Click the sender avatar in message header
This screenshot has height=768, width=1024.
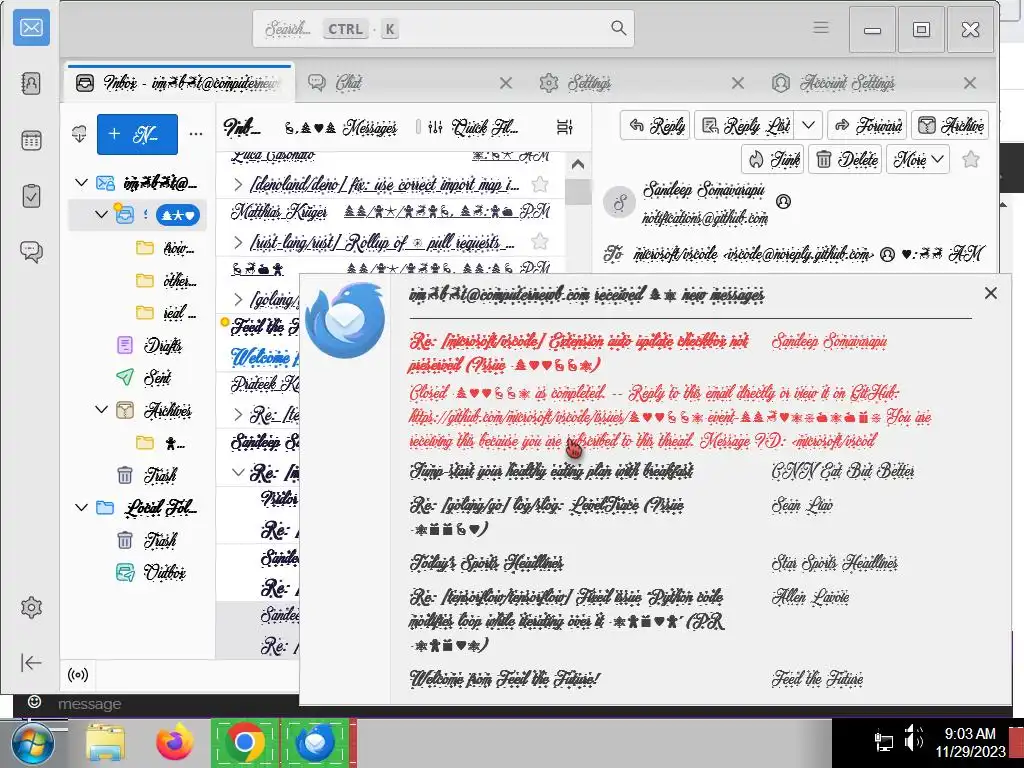[x=619, y=202]
